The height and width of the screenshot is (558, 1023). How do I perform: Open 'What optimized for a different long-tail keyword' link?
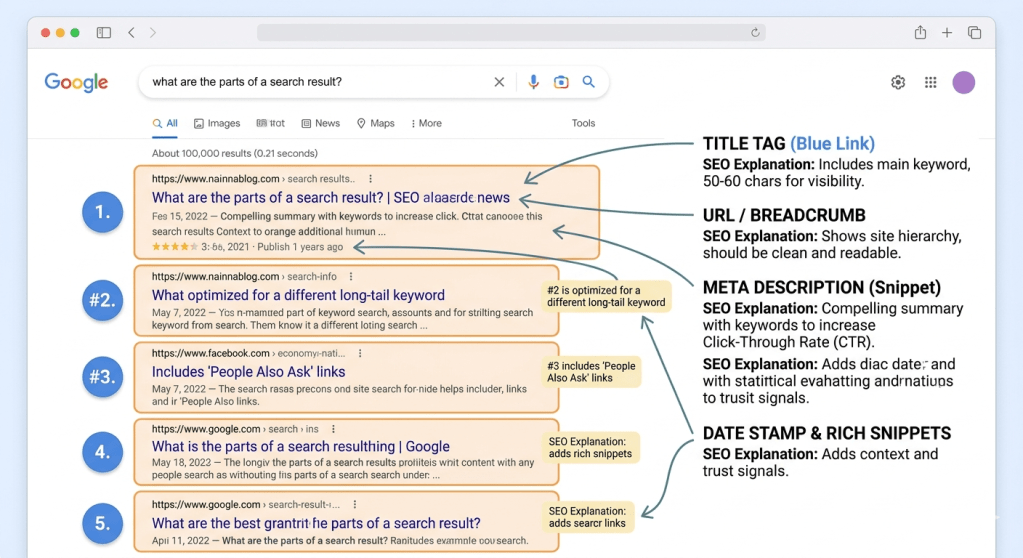298,295
